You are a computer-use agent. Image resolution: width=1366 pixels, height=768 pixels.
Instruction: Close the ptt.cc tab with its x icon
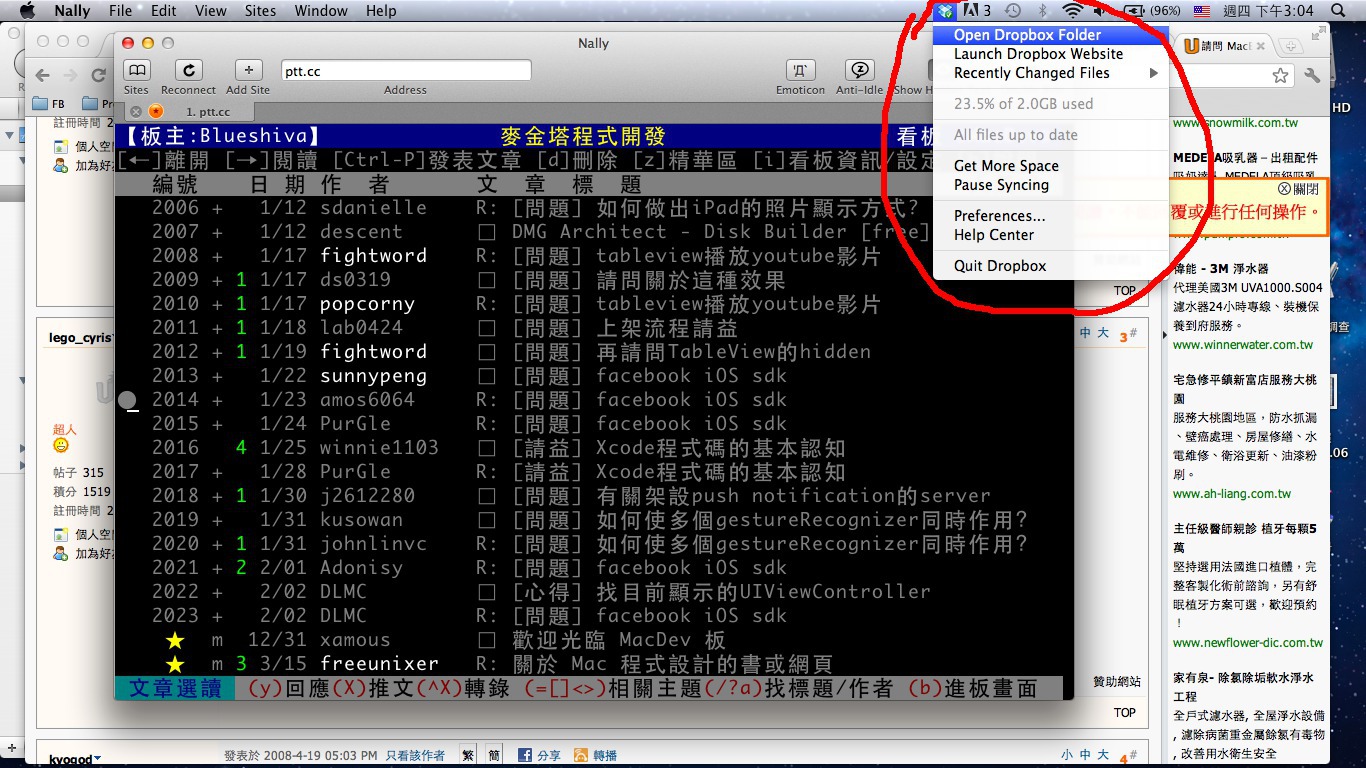coord(136,112)
